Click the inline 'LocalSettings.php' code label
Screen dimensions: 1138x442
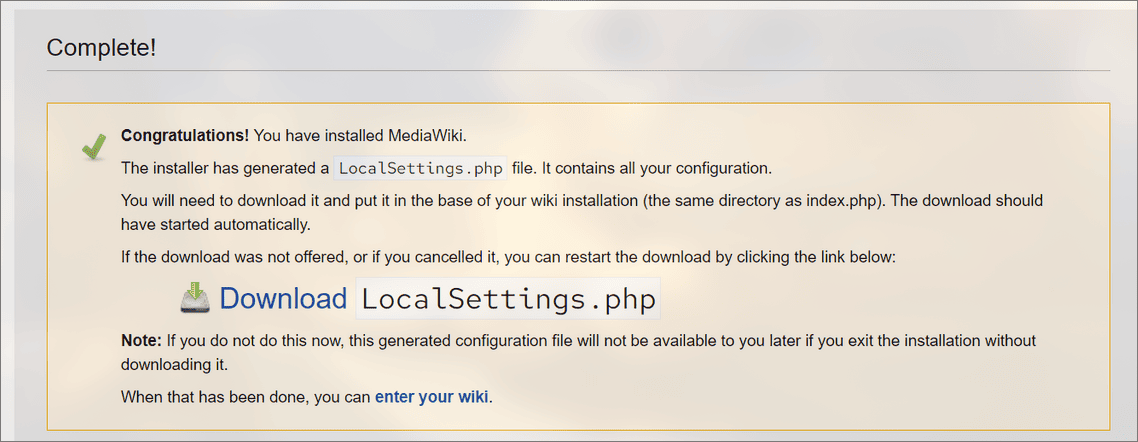coord(420,169)
